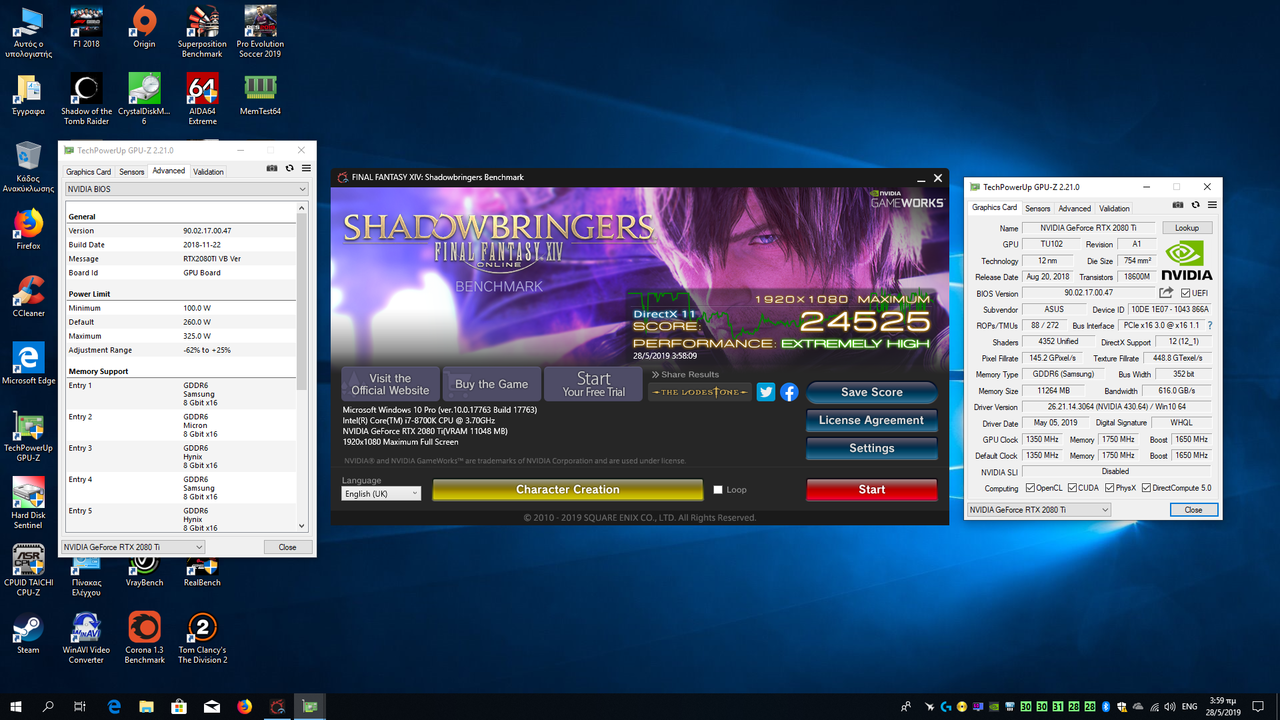Expand the NVIDIA BIOS dropdown in Advanced tab
Viewport: 1280px width, 720px height.
click(186, 188)
